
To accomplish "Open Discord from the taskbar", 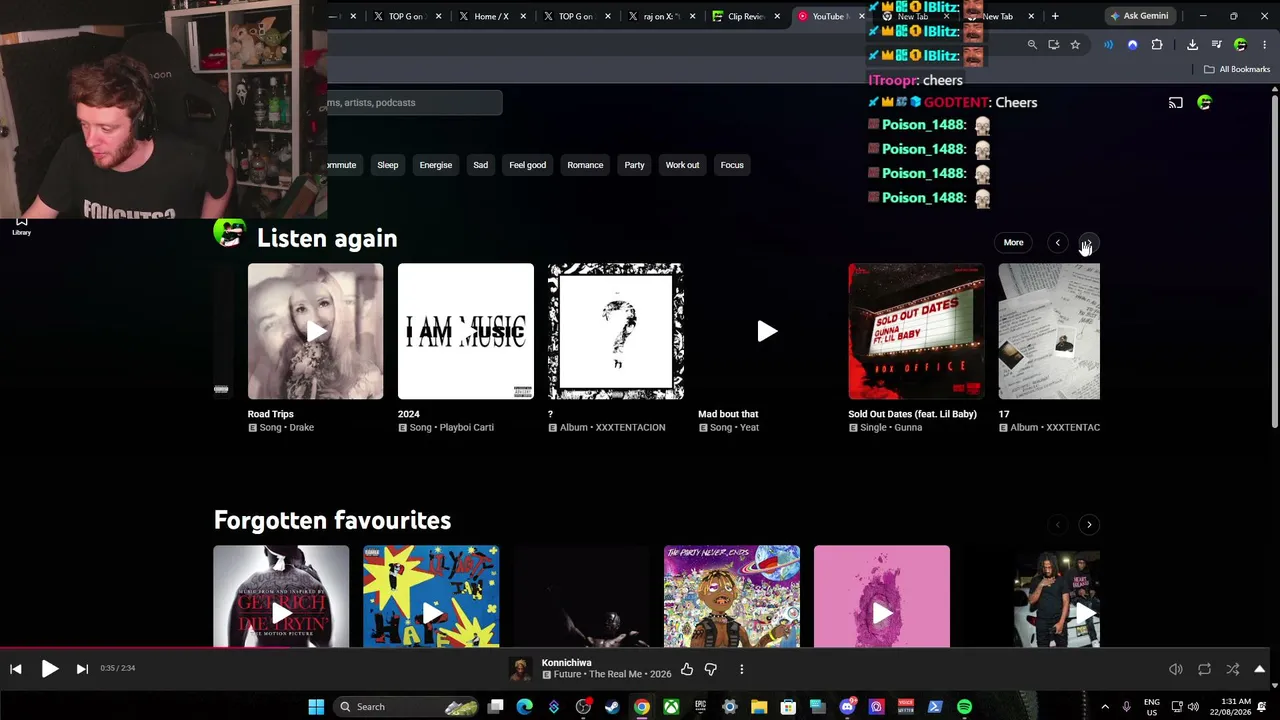I will pos(847,707).
